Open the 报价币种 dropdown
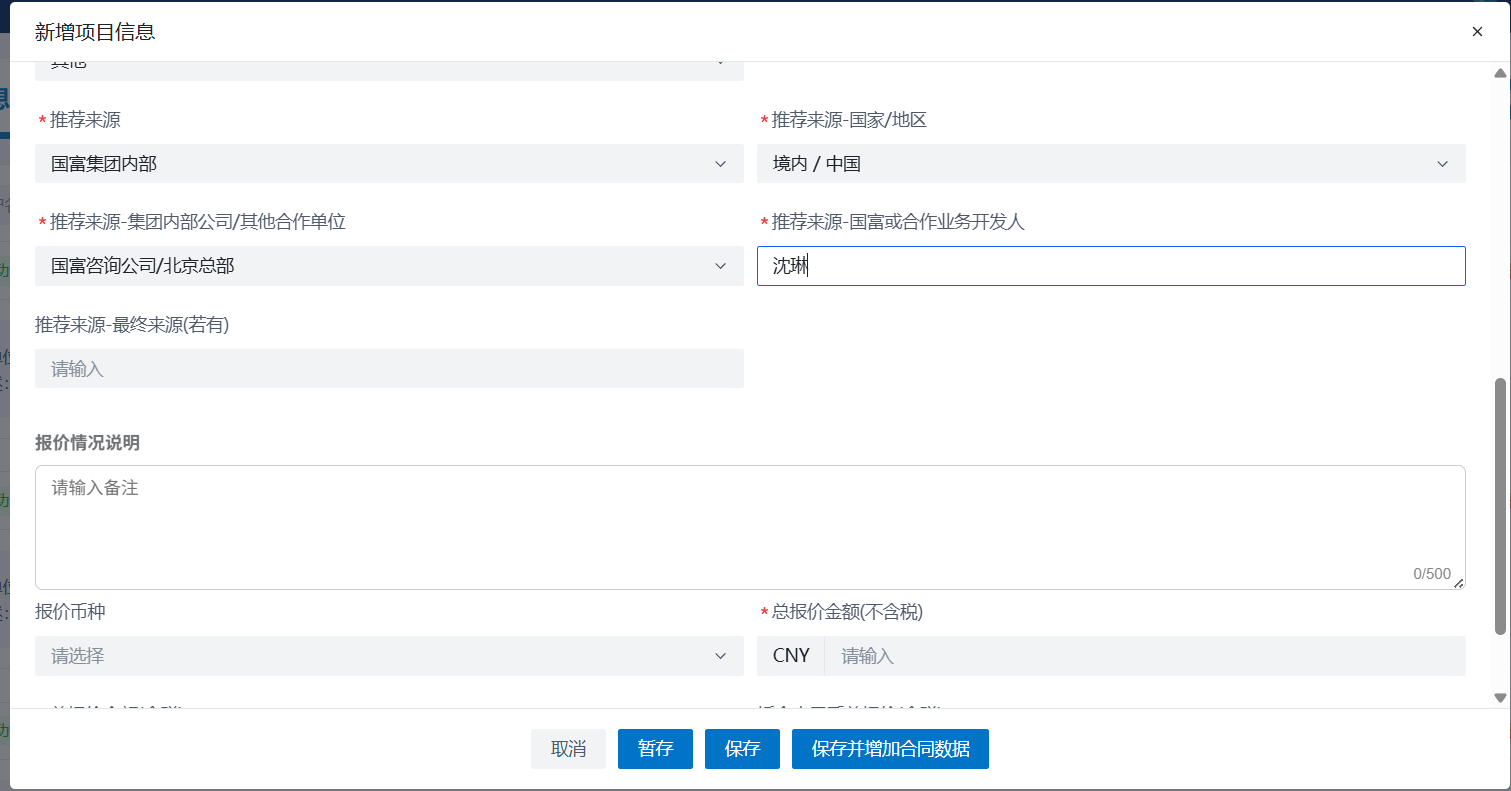The image size is (1511, 791). 389,656
